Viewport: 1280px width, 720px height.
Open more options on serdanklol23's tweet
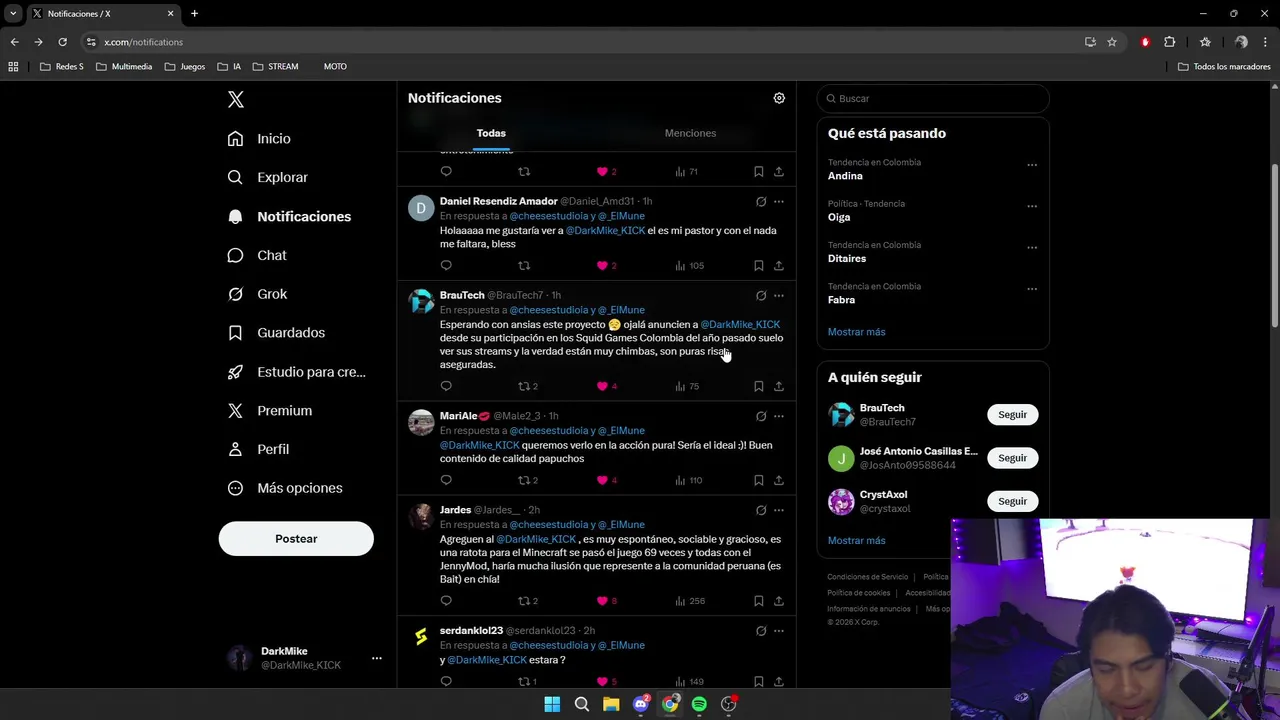tap(779, 631)
